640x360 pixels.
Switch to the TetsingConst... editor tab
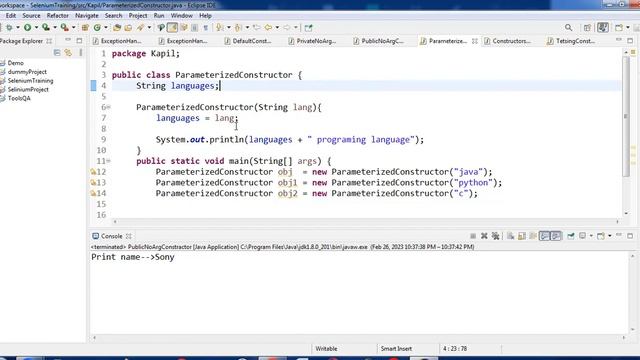point(571,41)
